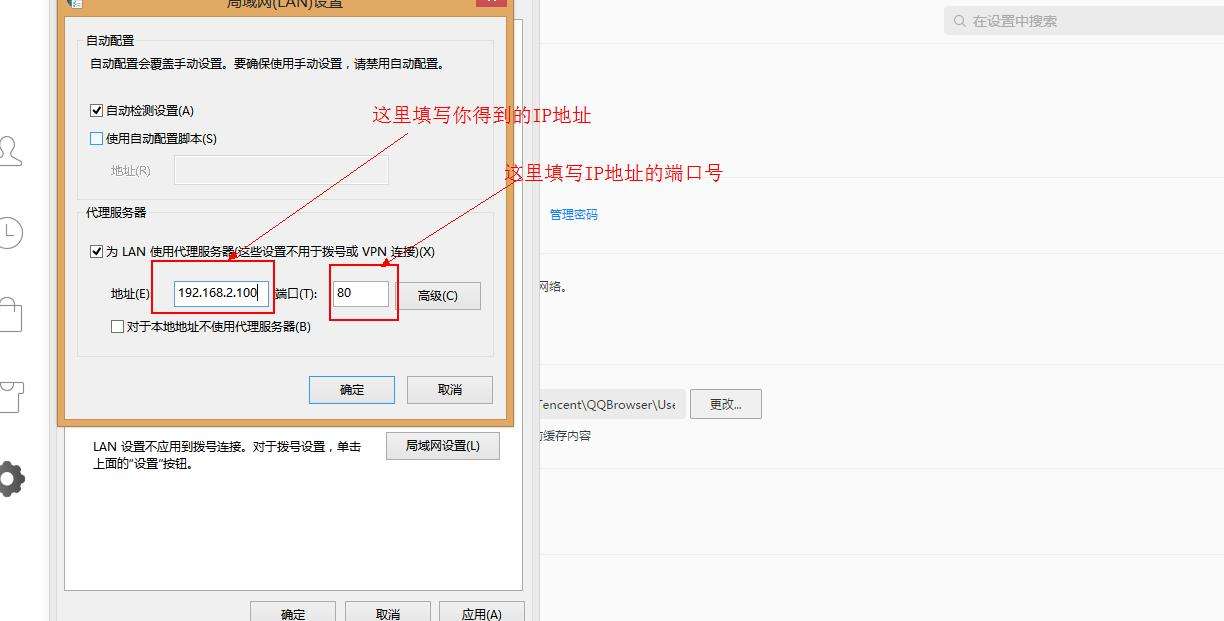Click the 管理密码 link
The height and width of the screenshot is (621, 1224).
[574, 215]
